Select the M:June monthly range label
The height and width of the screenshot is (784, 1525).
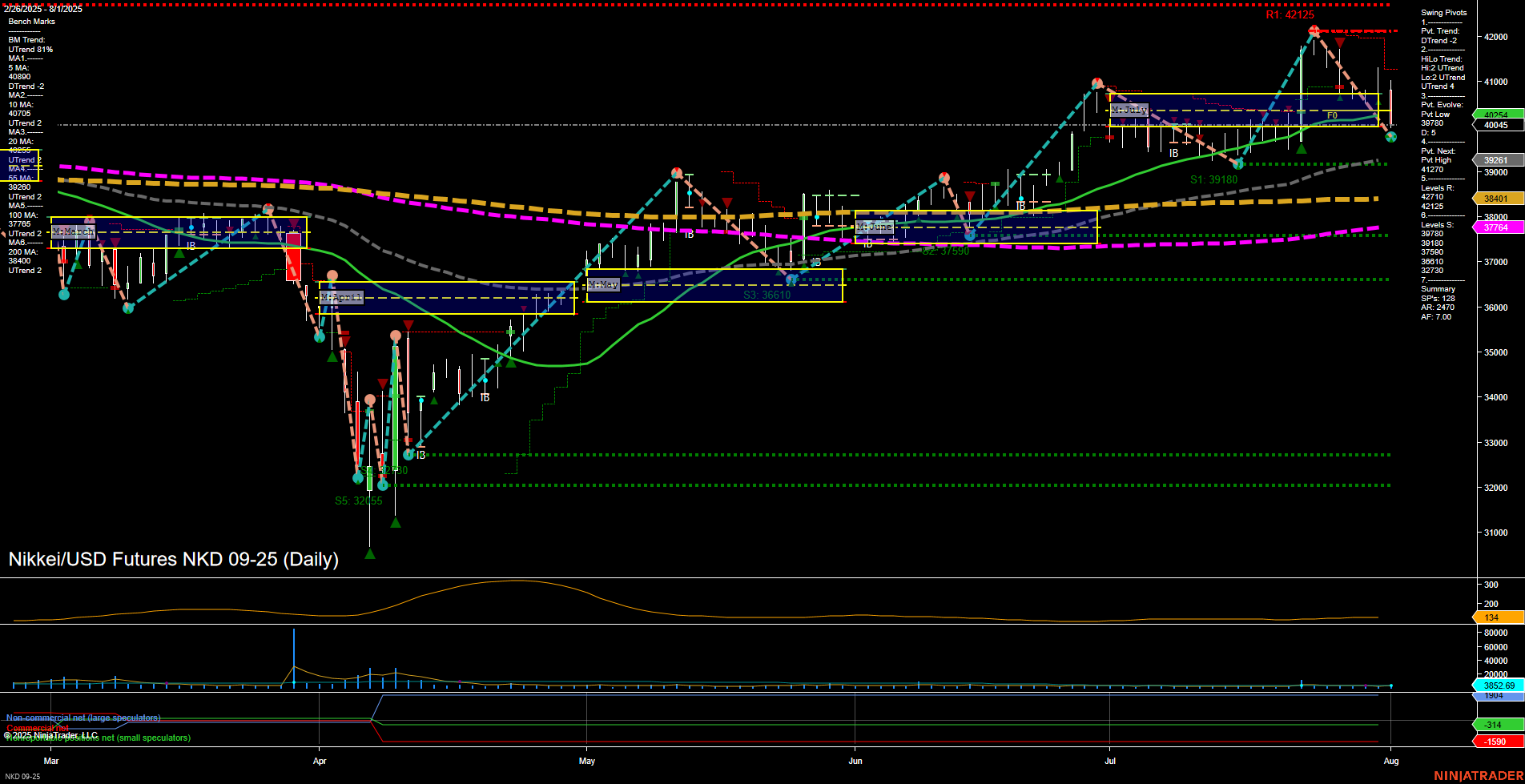pos(874,227)
